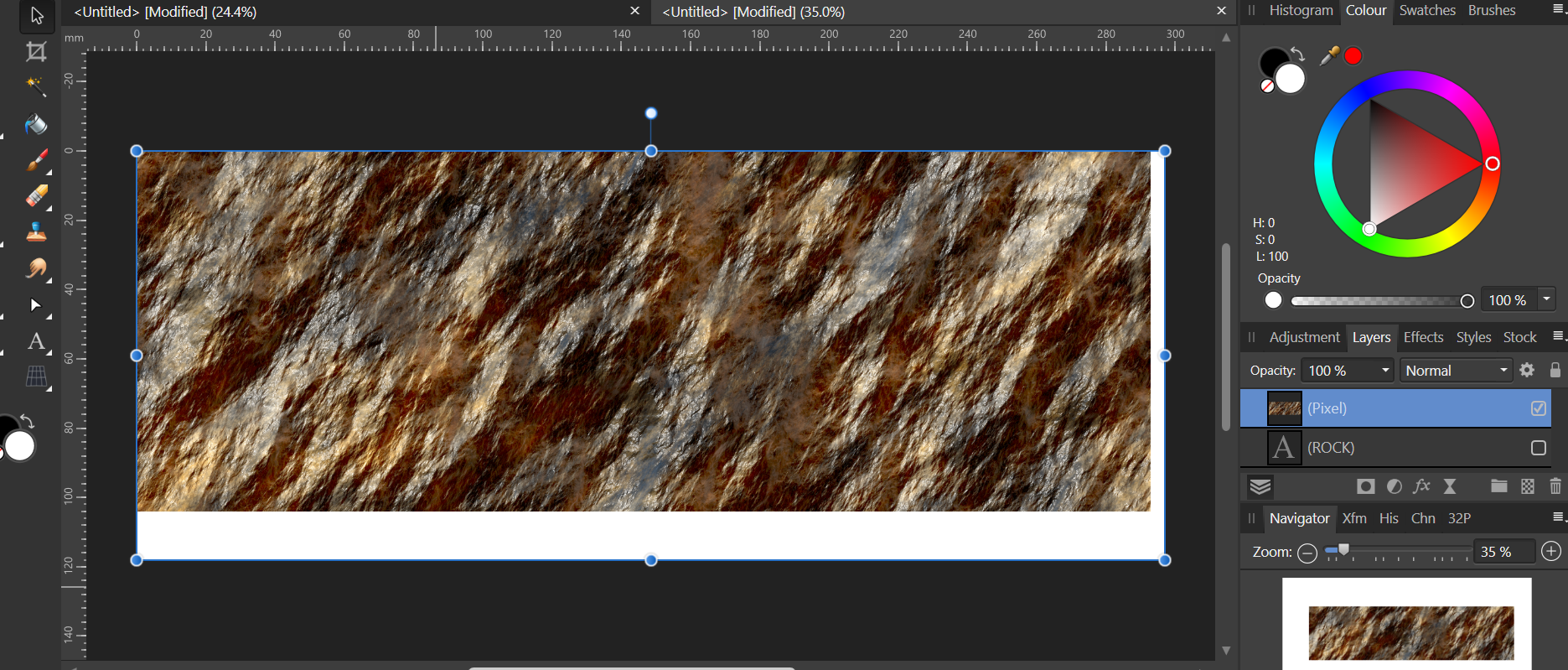Lock the selected layer with padlock
The width and height of the screenshot is (1568, 670).
(x=1555, y=370)
